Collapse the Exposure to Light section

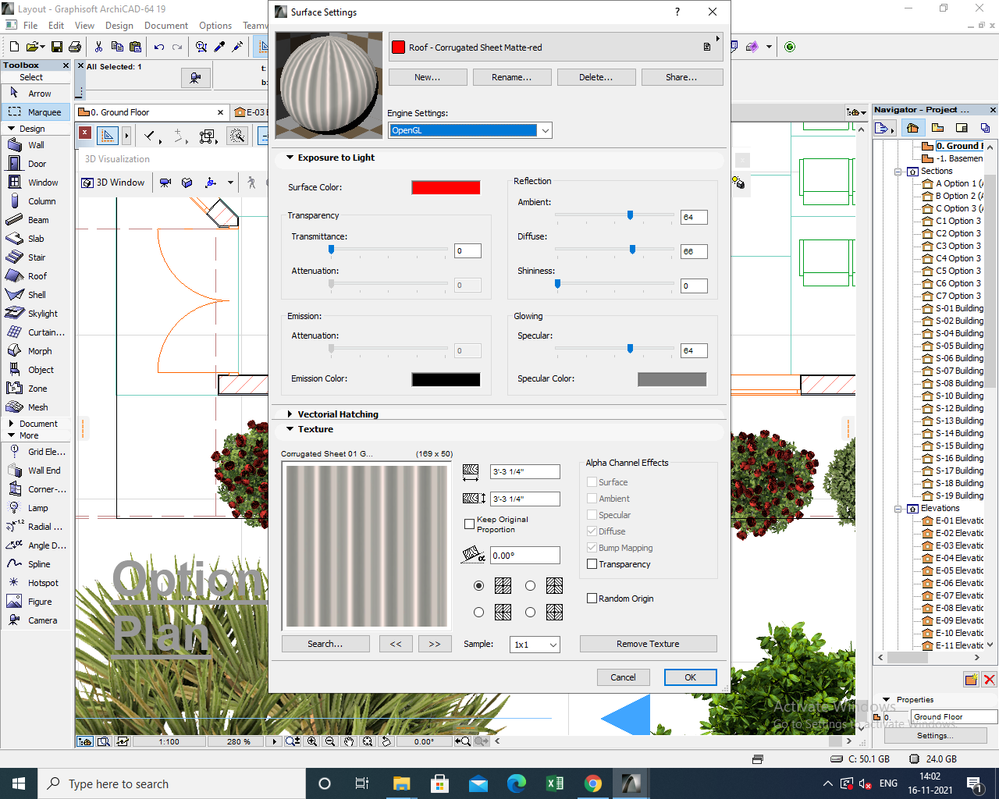point(290,157)
